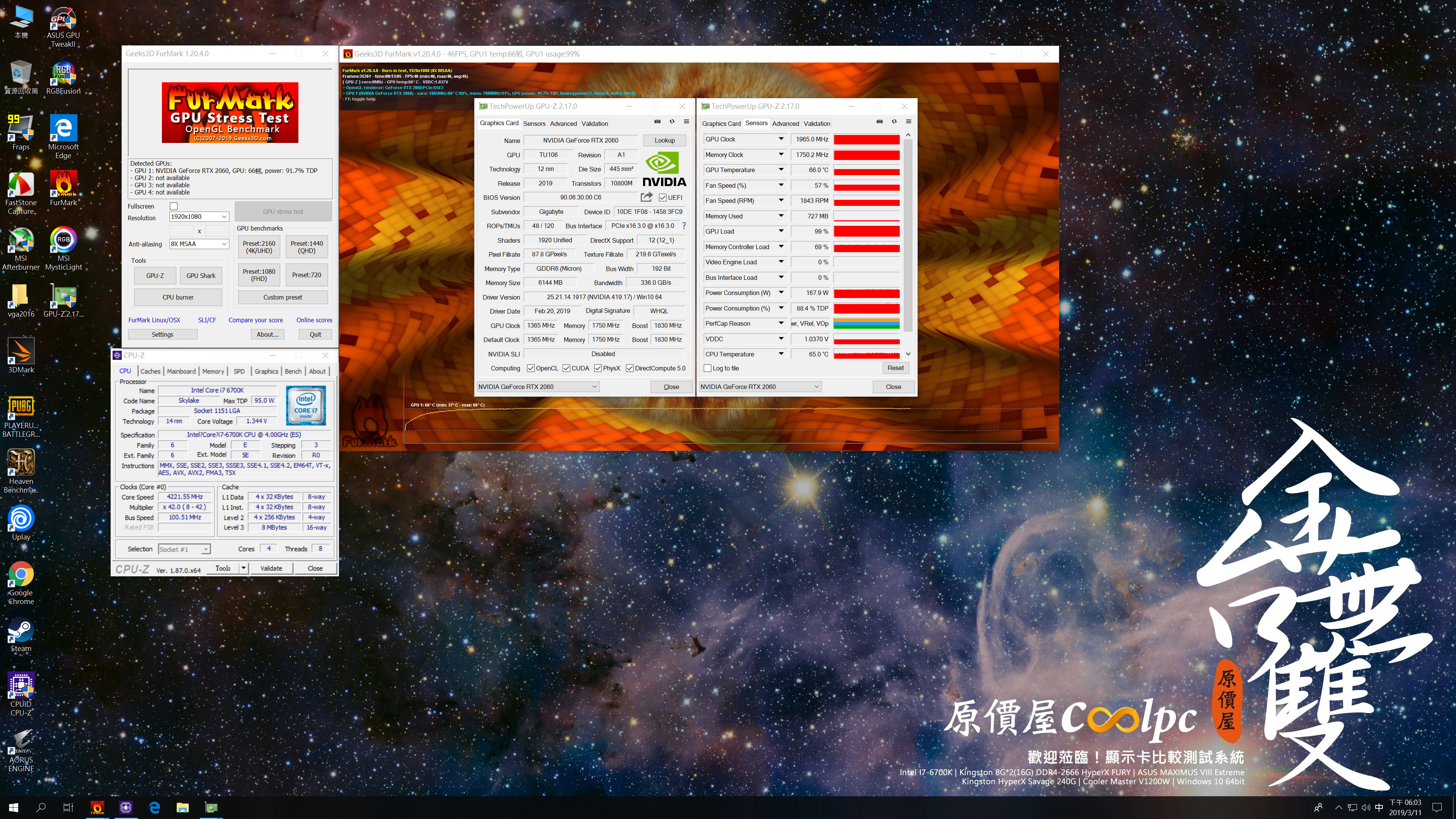Screen dimensions: 1456x819
Task: Click Windows Start button
Action: 14,807
